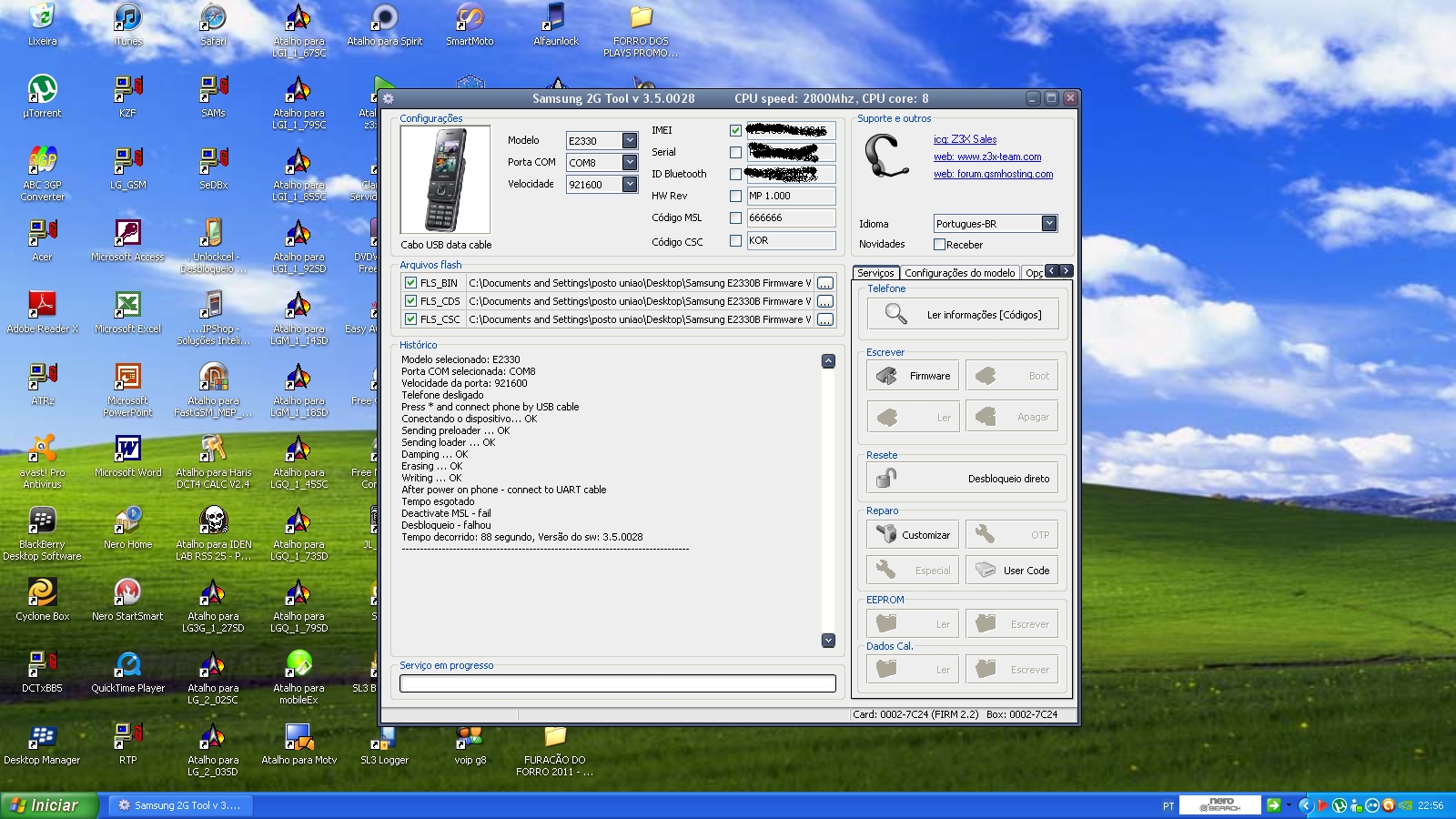Open the Nero StartSmart shortcut
Image resolution: width=1456 pixels, height=819 pixels.
(127, 599)
